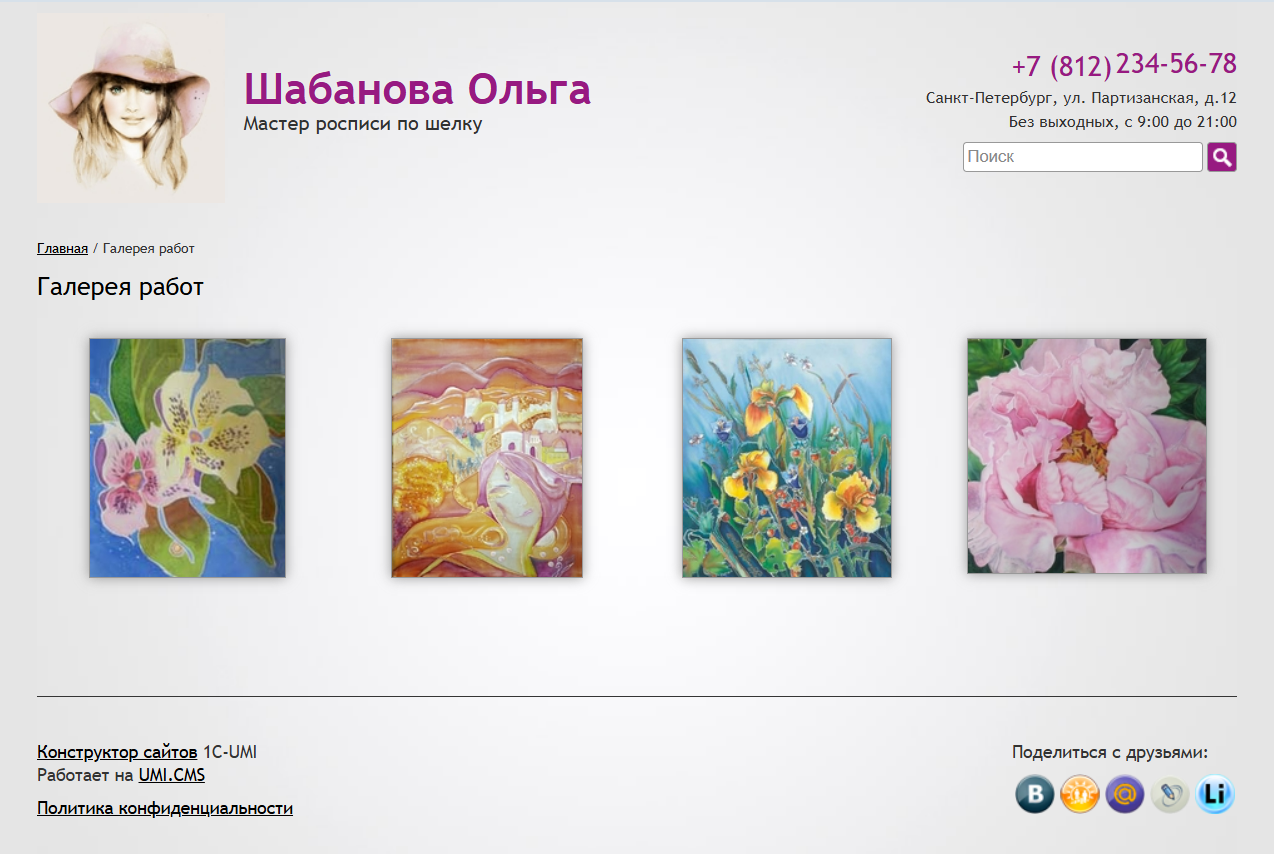Open the Конструктор сайтов link
Viewport: 1274px width, 854px height.
pos(117,752)
